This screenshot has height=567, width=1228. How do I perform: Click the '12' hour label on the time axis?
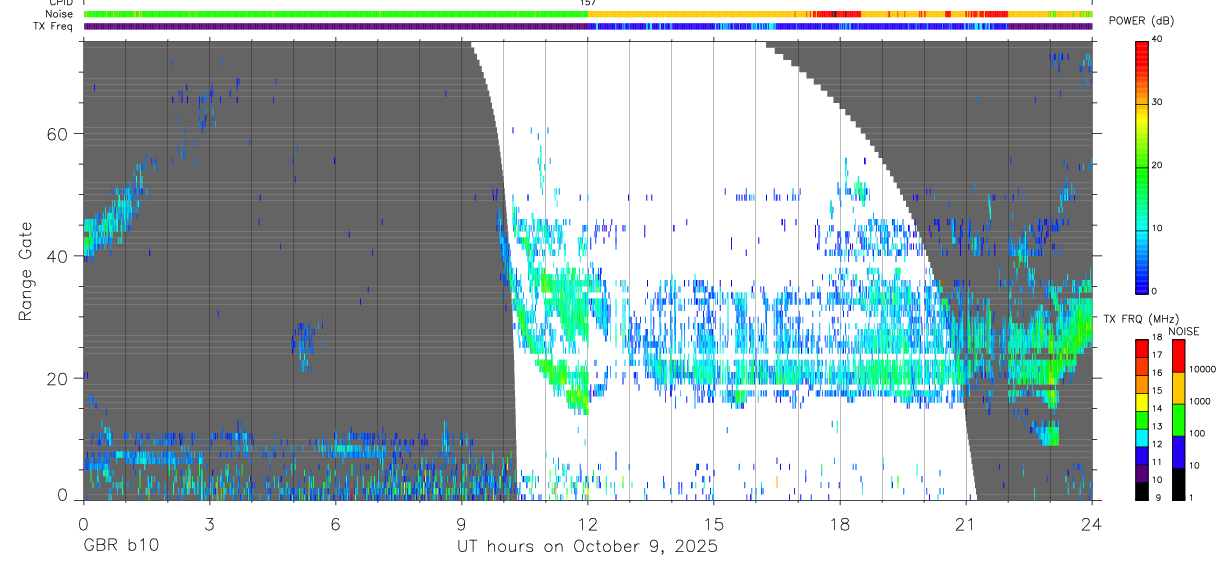click(588, 523)
